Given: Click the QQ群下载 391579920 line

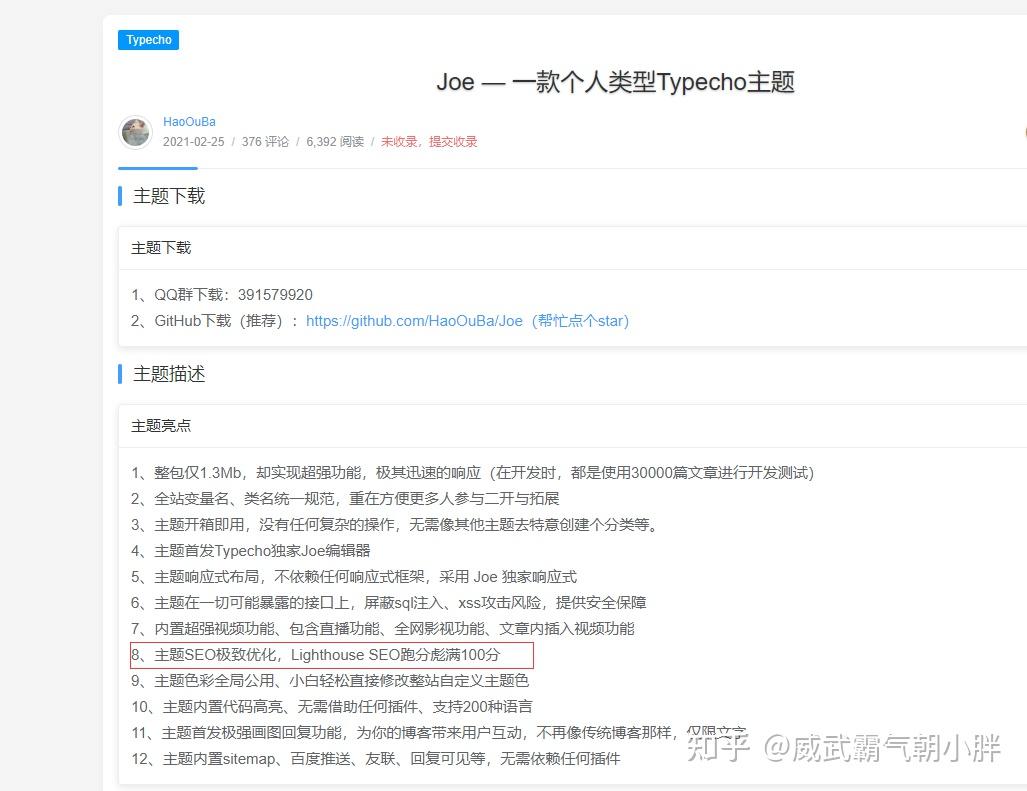Looking at the screenshot, I should point(221,295).
